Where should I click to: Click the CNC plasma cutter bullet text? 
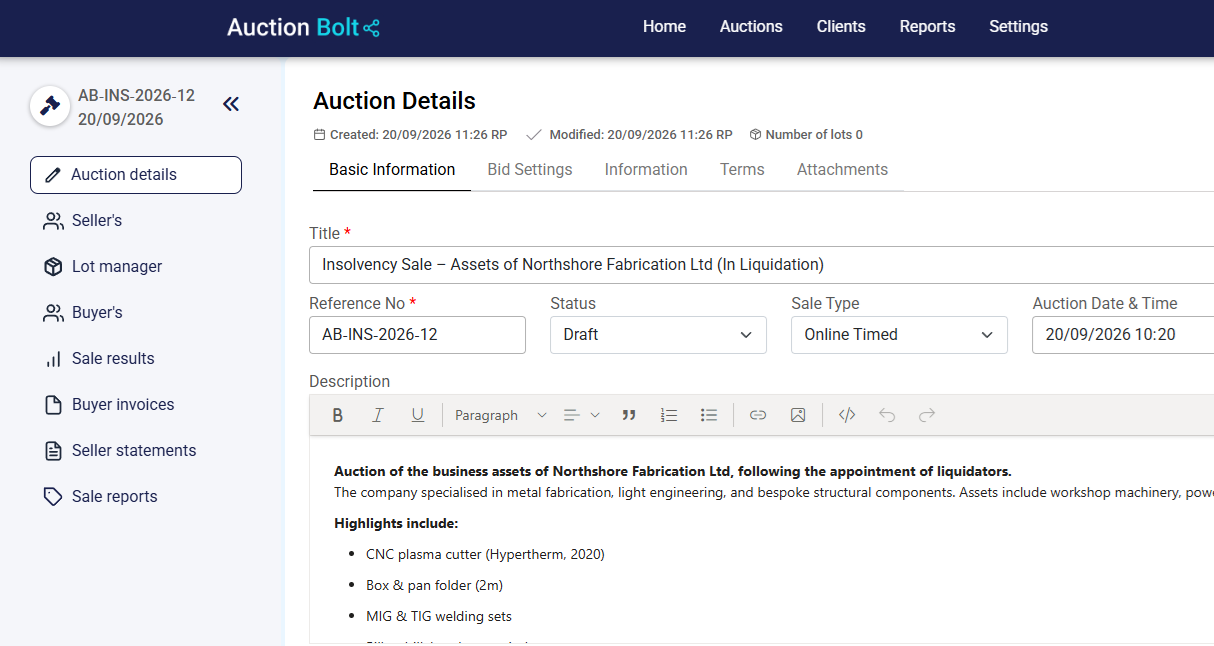point(485,554)
